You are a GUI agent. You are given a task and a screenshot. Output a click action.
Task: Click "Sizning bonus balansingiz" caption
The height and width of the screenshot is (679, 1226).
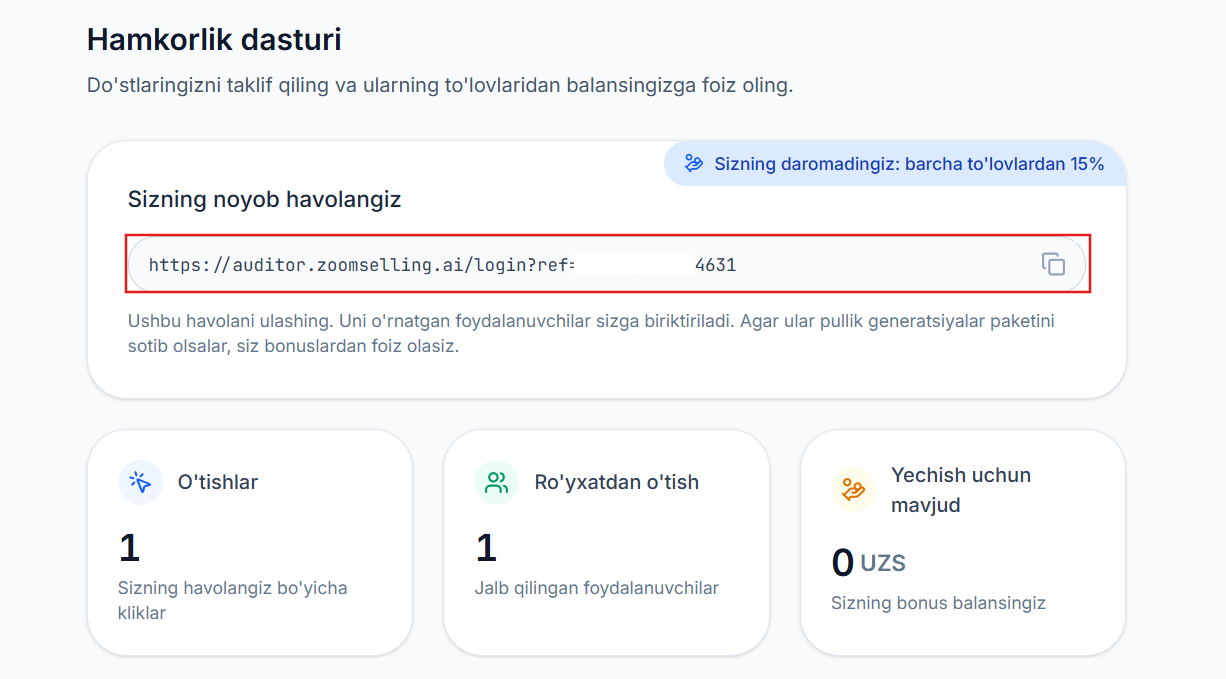[938, 603]
